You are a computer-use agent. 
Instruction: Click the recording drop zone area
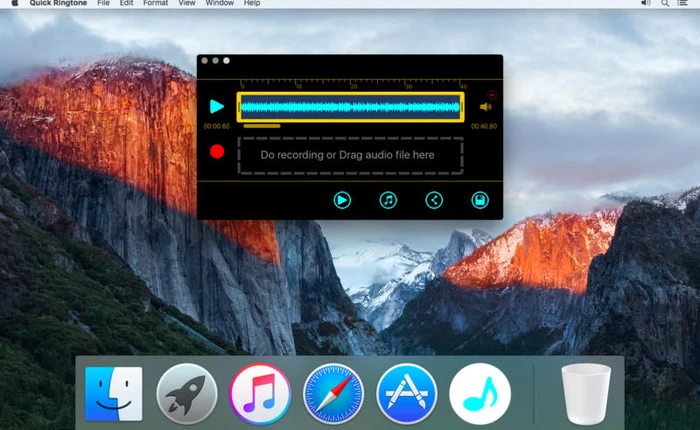click(348, 155)
